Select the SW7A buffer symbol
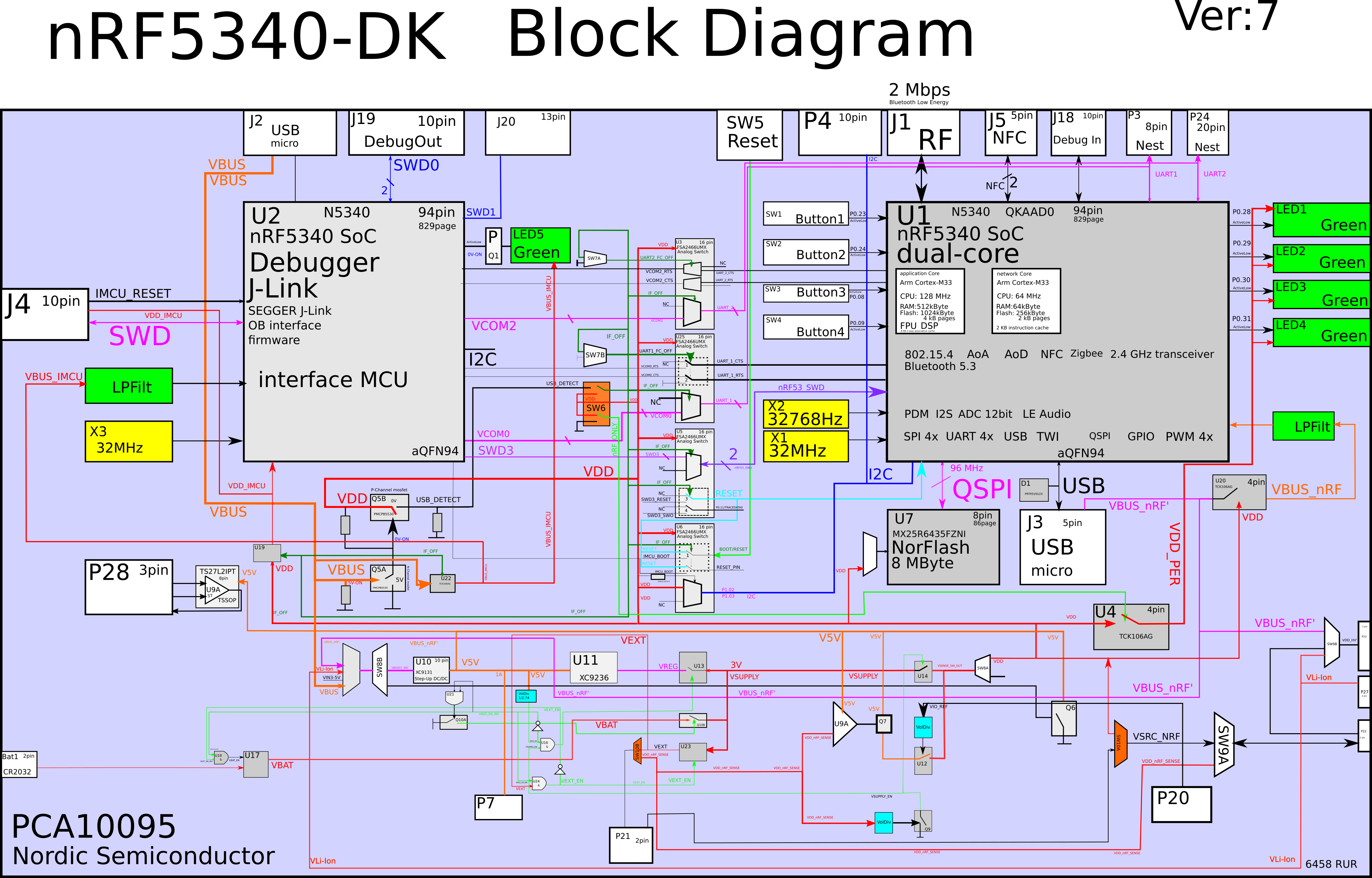Viewport: 1372px width, 878px height. 595,258
